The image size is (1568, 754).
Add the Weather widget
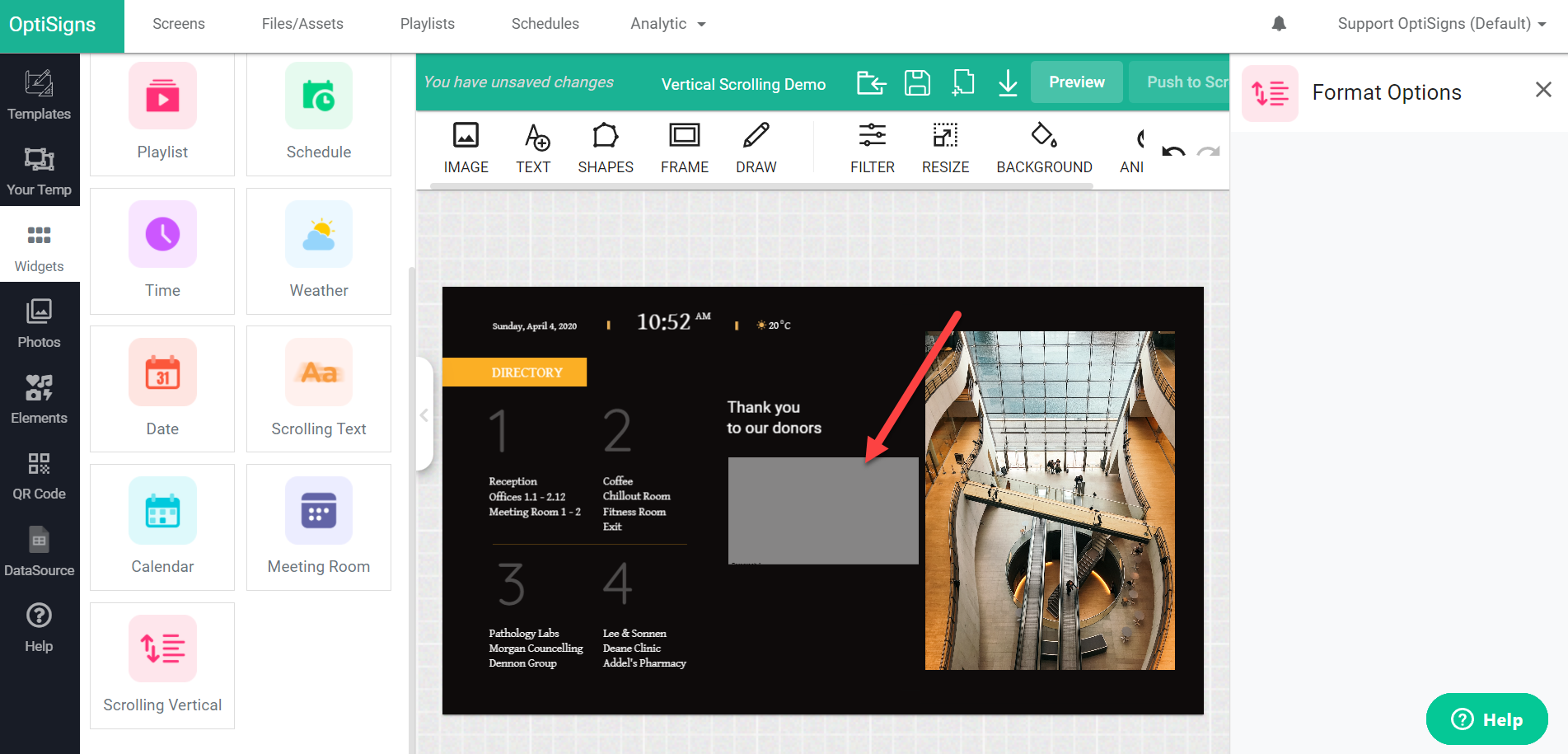(x=318, y=251)
